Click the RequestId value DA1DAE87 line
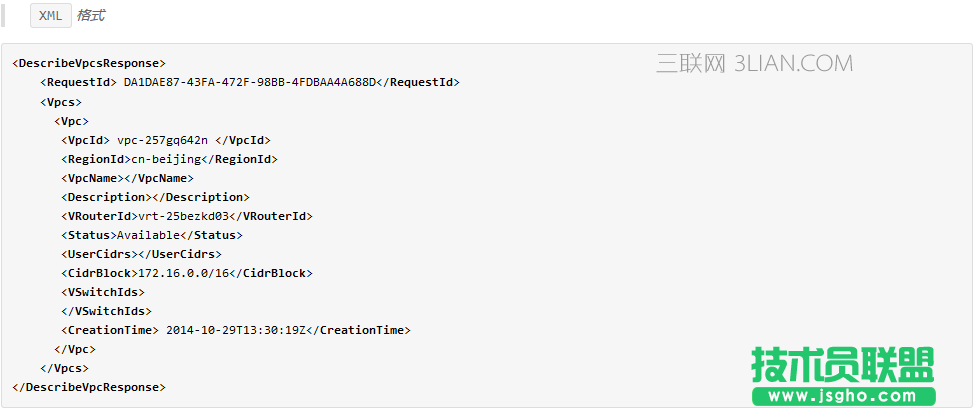The image size is (979, 412). coord(250,82)
